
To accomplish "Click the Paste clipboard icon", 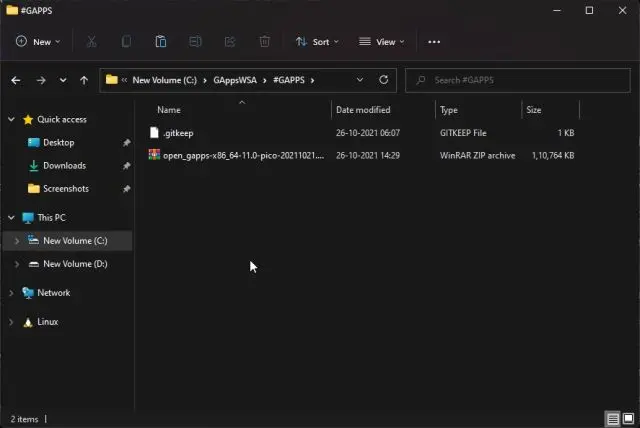I will [160, 42].
